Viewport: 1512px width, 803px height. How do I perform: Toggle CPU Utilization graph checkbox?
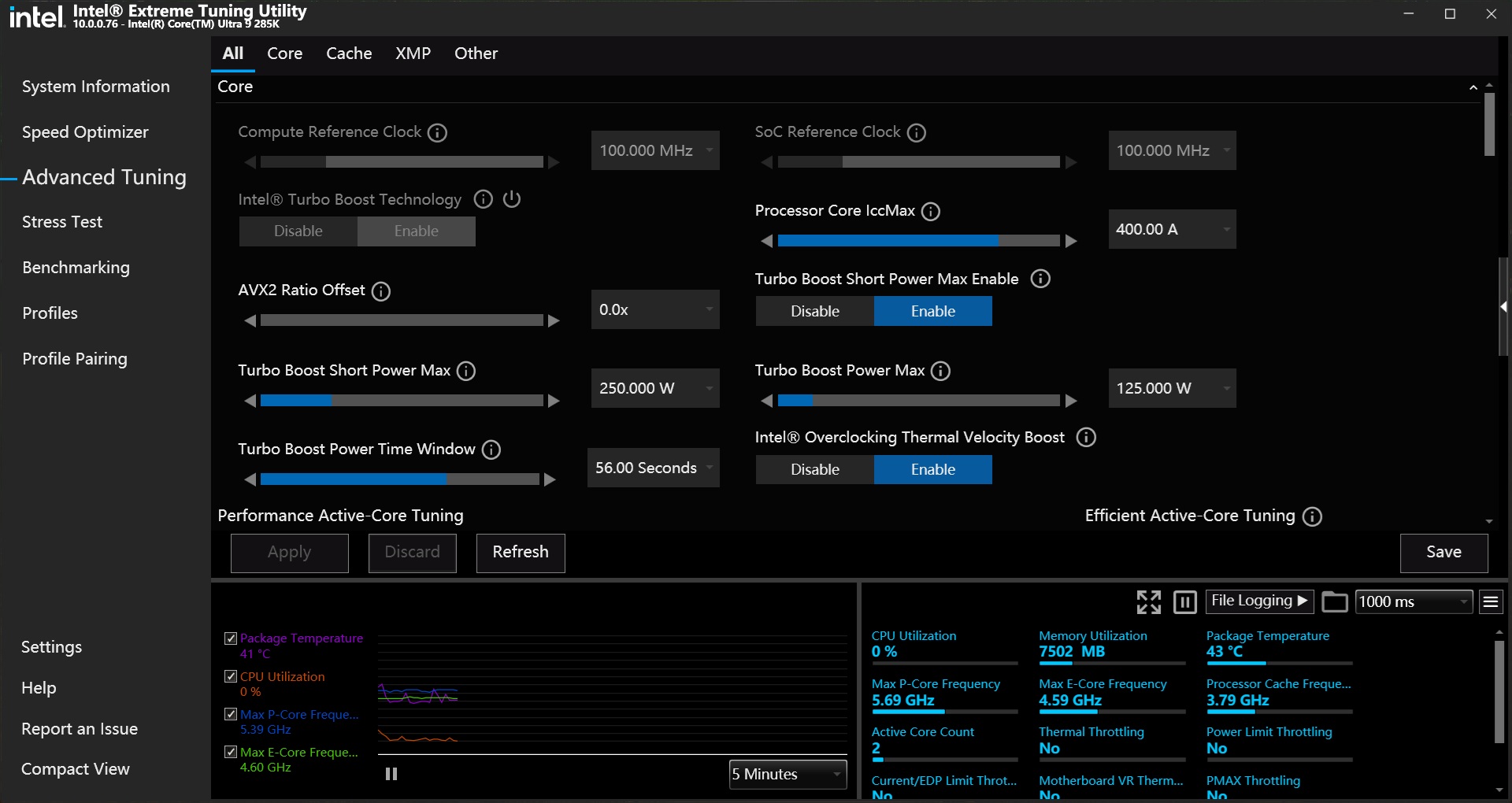tap(231, 676)
